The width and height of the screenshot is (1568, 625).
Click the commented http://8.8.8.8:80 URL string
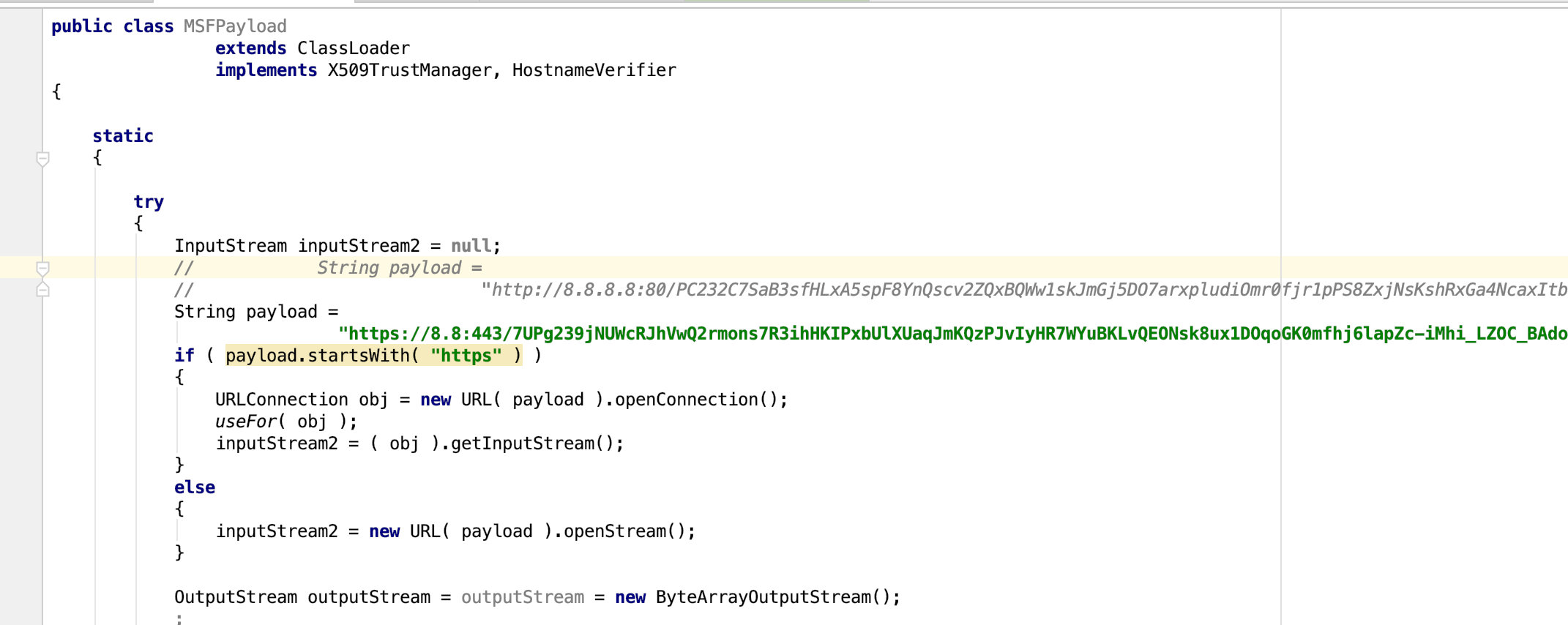(1024, 290)
